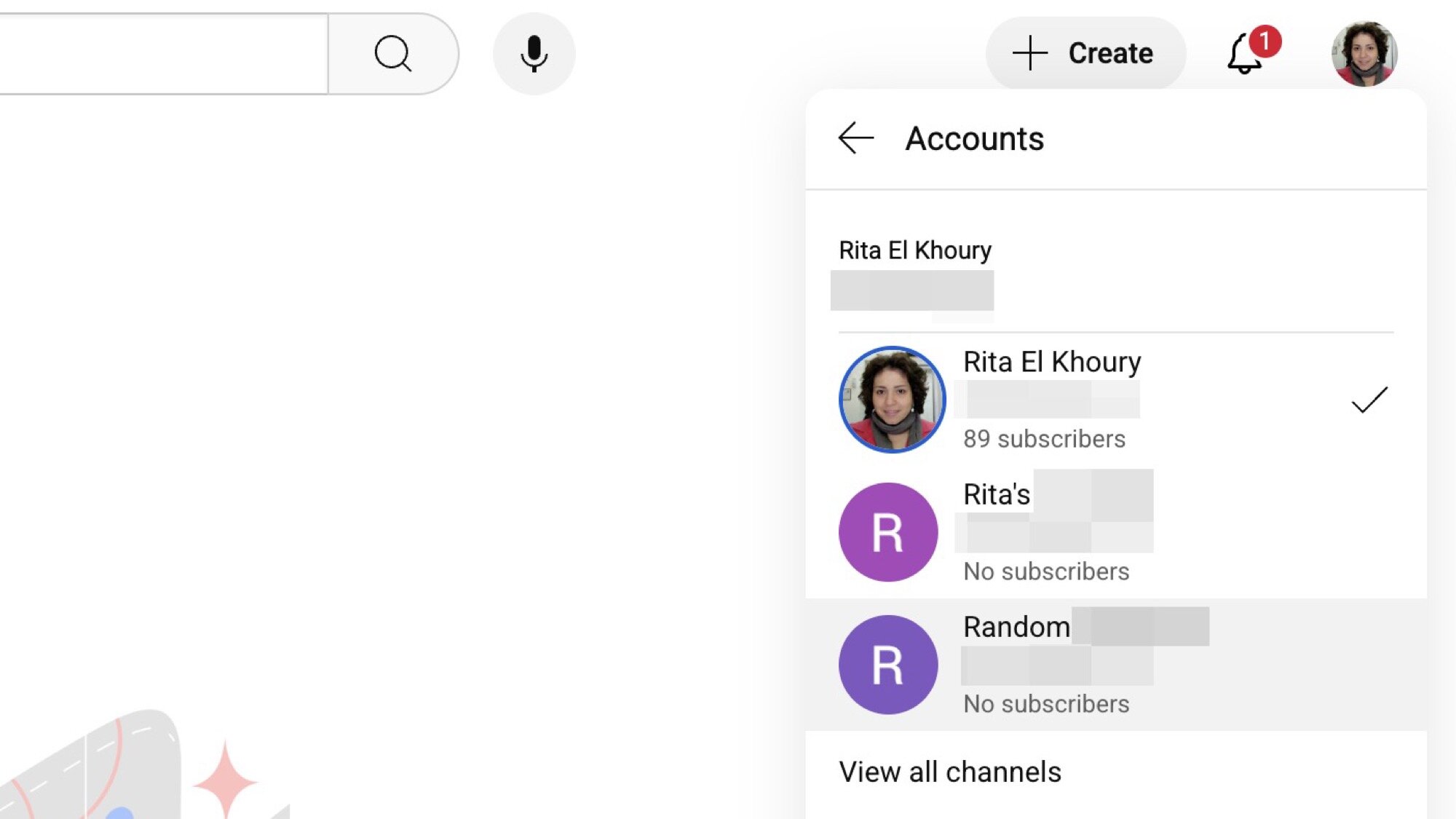
Task: Click the 89 subscribers text
Action: 1044,439
